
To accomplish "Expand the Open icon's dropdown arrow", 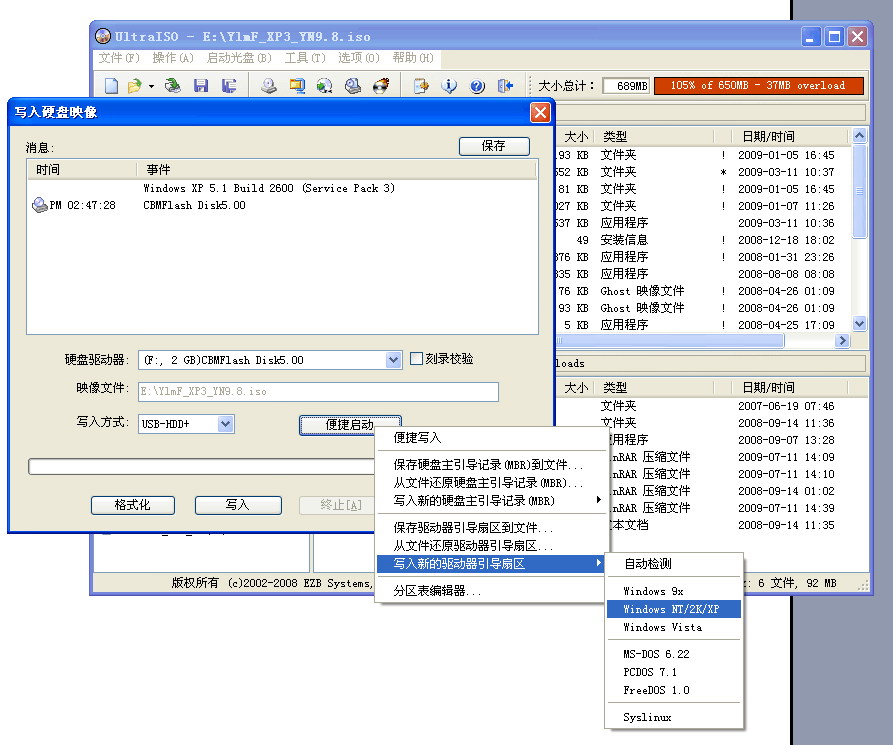I will point(151,87).
